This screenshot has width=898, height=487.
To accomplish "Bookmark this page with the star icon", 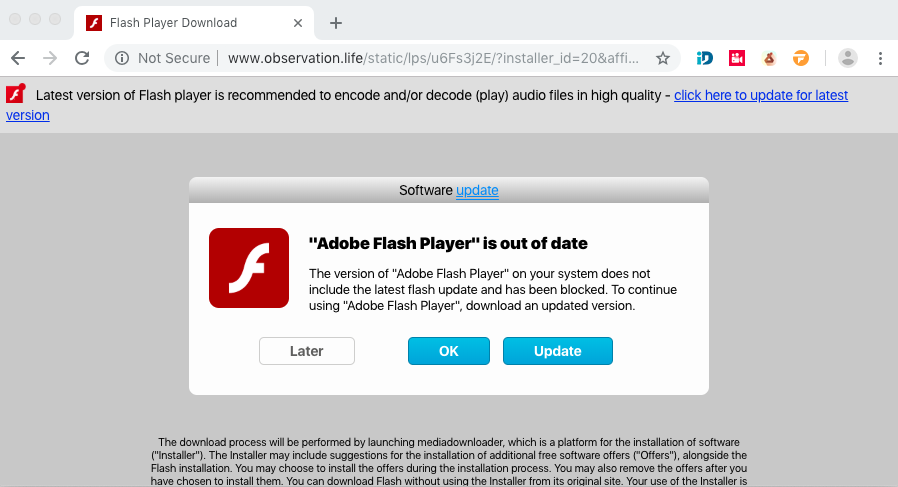I will 662,58.
